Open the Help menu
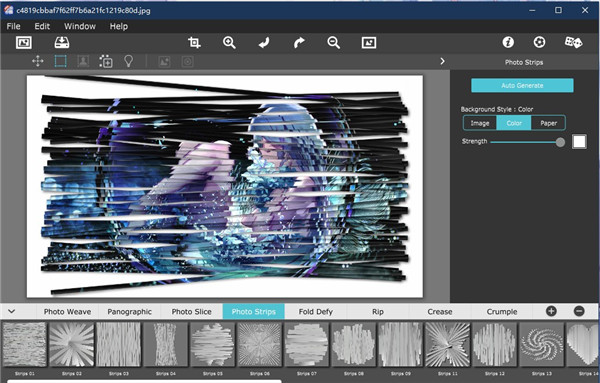 coord(119,26)
